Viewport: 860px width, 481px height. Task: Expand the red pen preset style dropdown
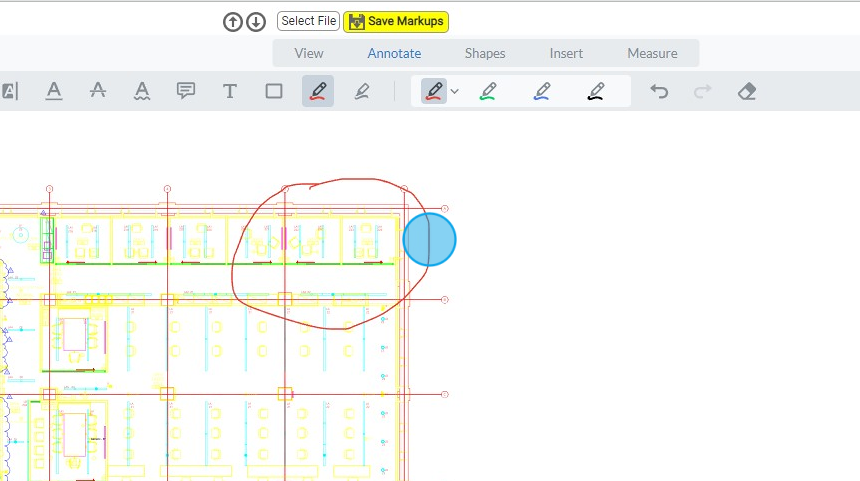[x=455, y=92]
